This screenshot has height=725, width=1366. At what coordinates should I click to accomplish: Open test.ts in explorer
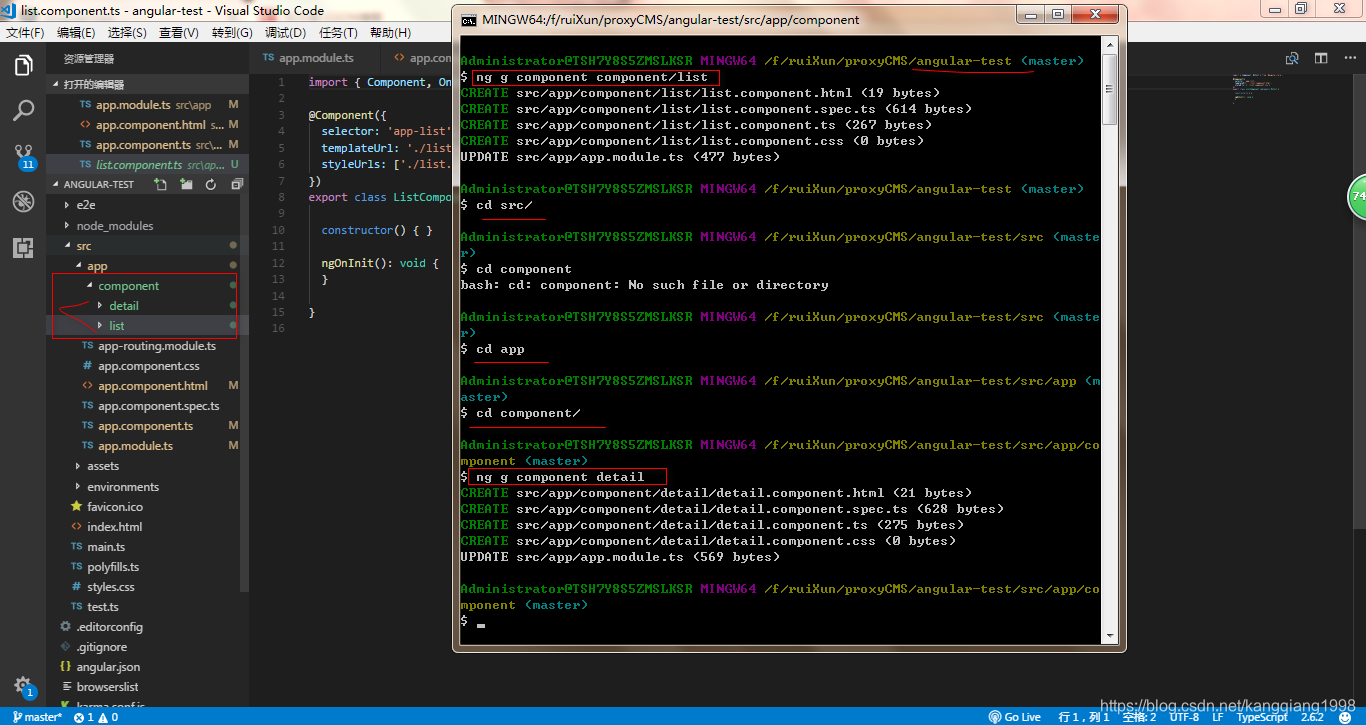click(x=102, y=607)
